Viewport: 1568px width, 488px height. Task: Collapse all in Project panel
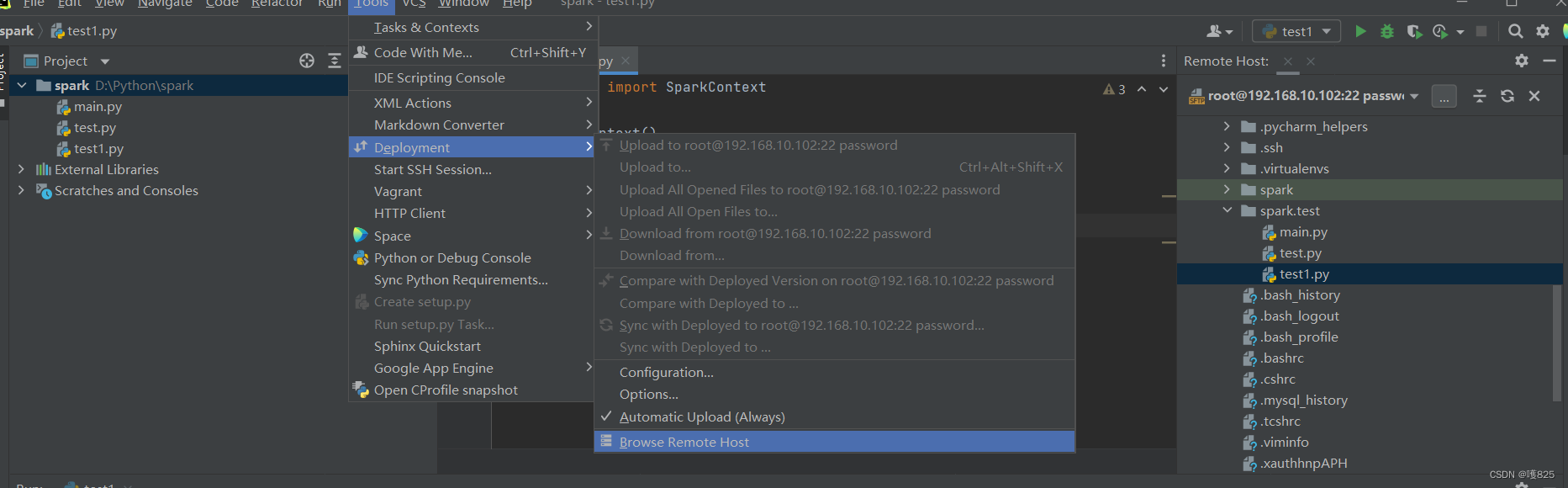click(335, 61)
